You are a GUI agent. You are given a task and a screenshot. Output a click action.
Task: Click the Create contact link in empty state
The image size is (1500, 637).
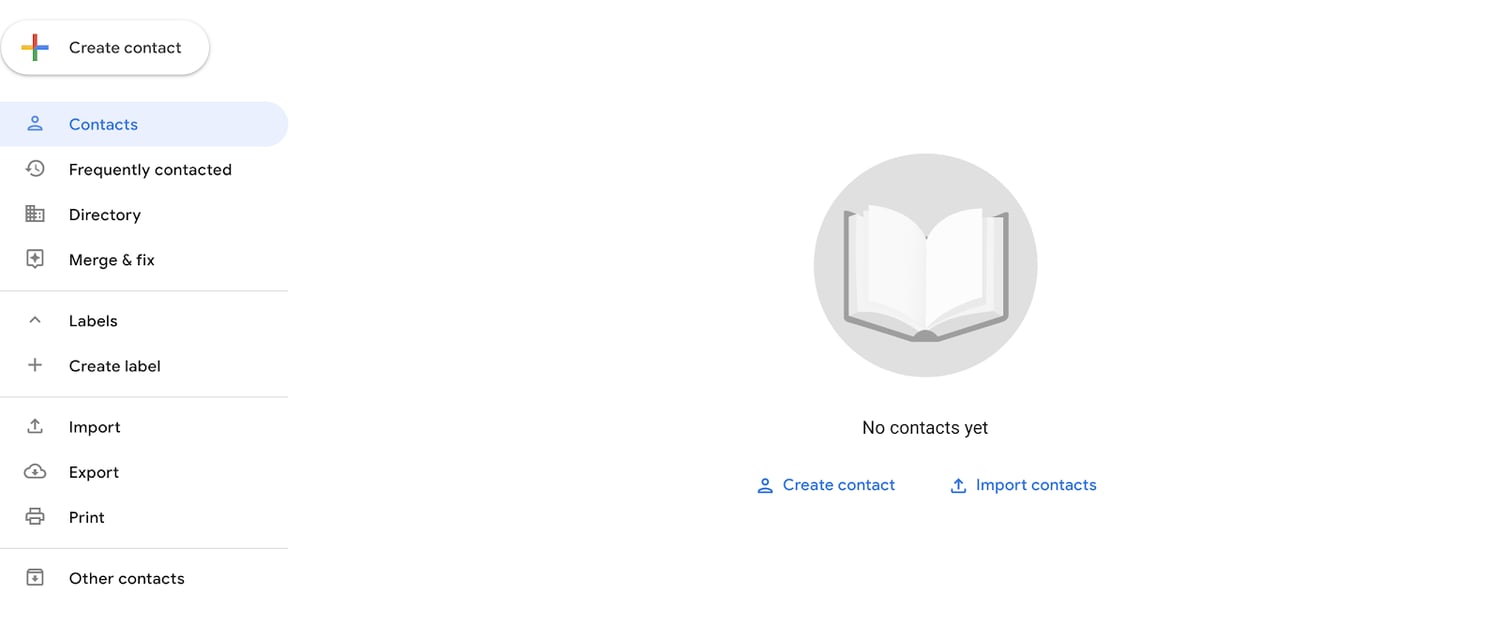[826, 485]
